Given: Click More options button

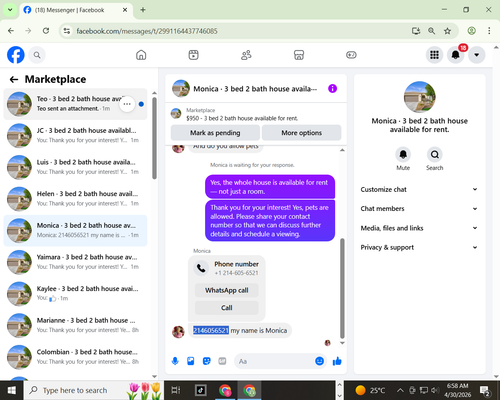Looking at the screenshot, I should coord(301,133).
